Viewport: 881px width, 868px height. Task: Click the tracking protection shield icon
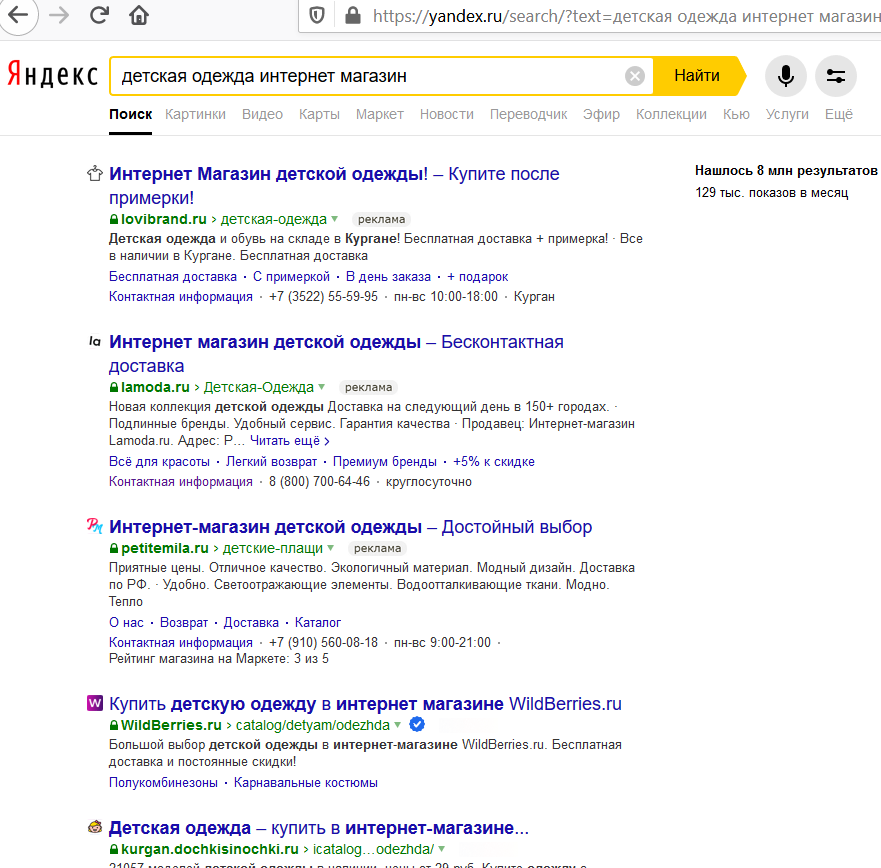(x=317, y=16)
